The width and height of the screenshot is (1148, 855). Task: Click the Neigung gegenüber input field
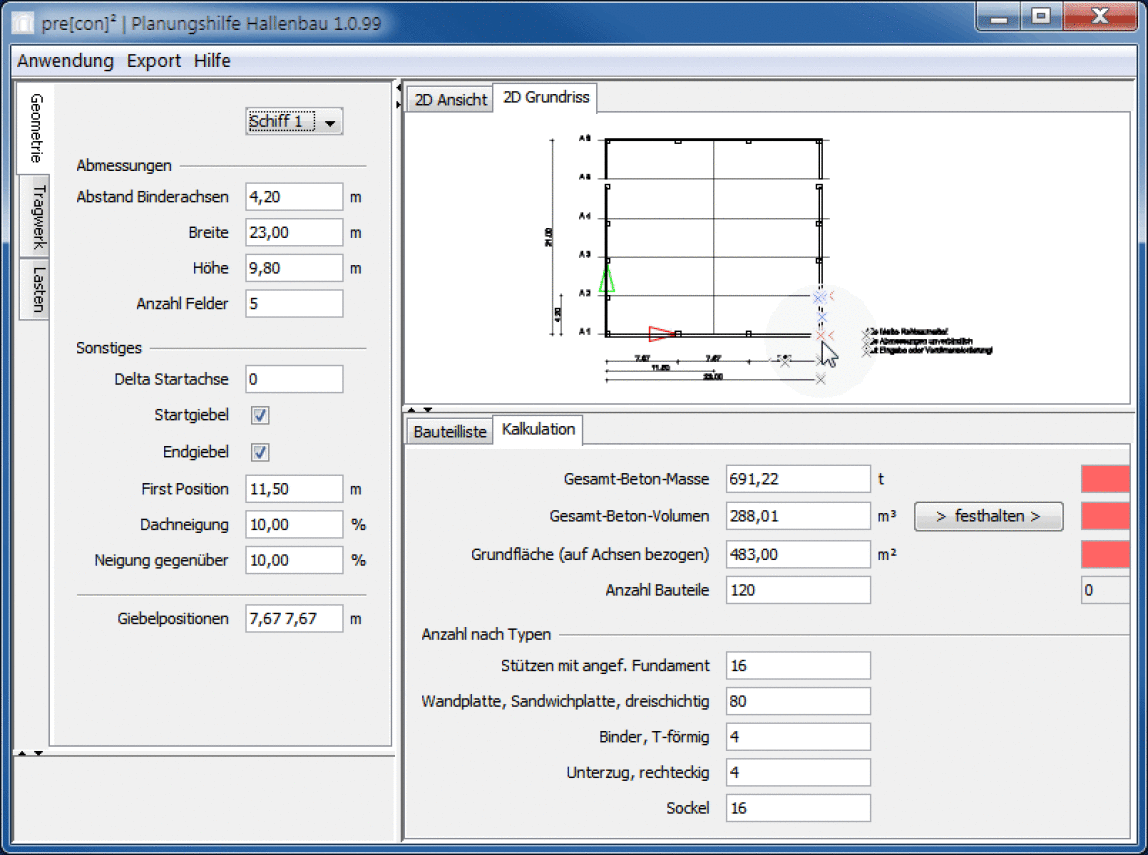(294, 561)
